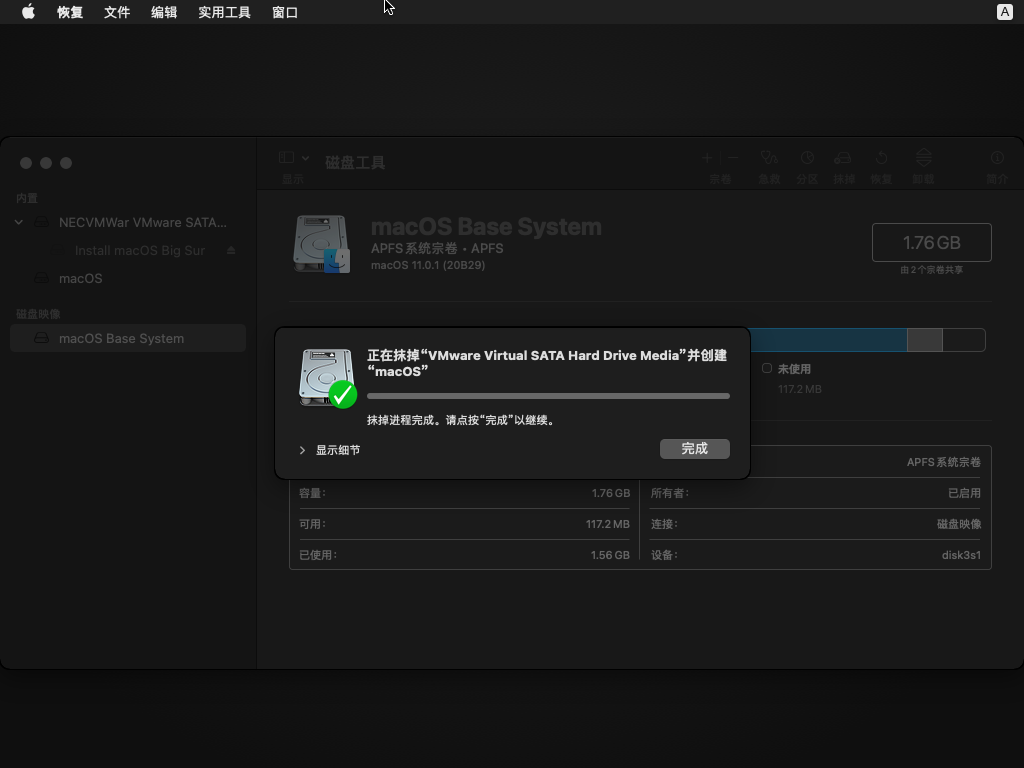Click the 恢复 restore toolbar icon
The height and width of the screenshot is (768, 1024).
(x=881, y=158)
